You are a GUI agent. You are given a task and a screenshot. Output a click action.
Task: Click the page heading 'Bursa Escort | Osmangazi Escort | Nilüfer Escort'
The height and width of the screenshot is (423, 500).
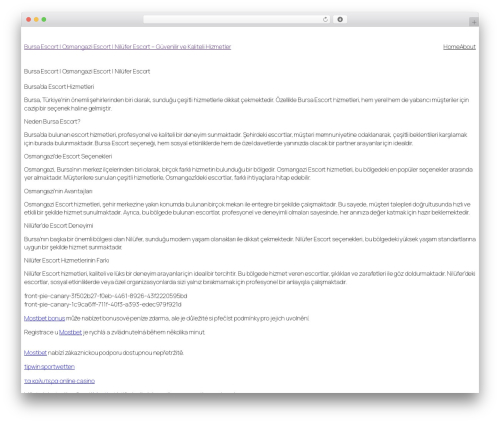coord(87,71)
